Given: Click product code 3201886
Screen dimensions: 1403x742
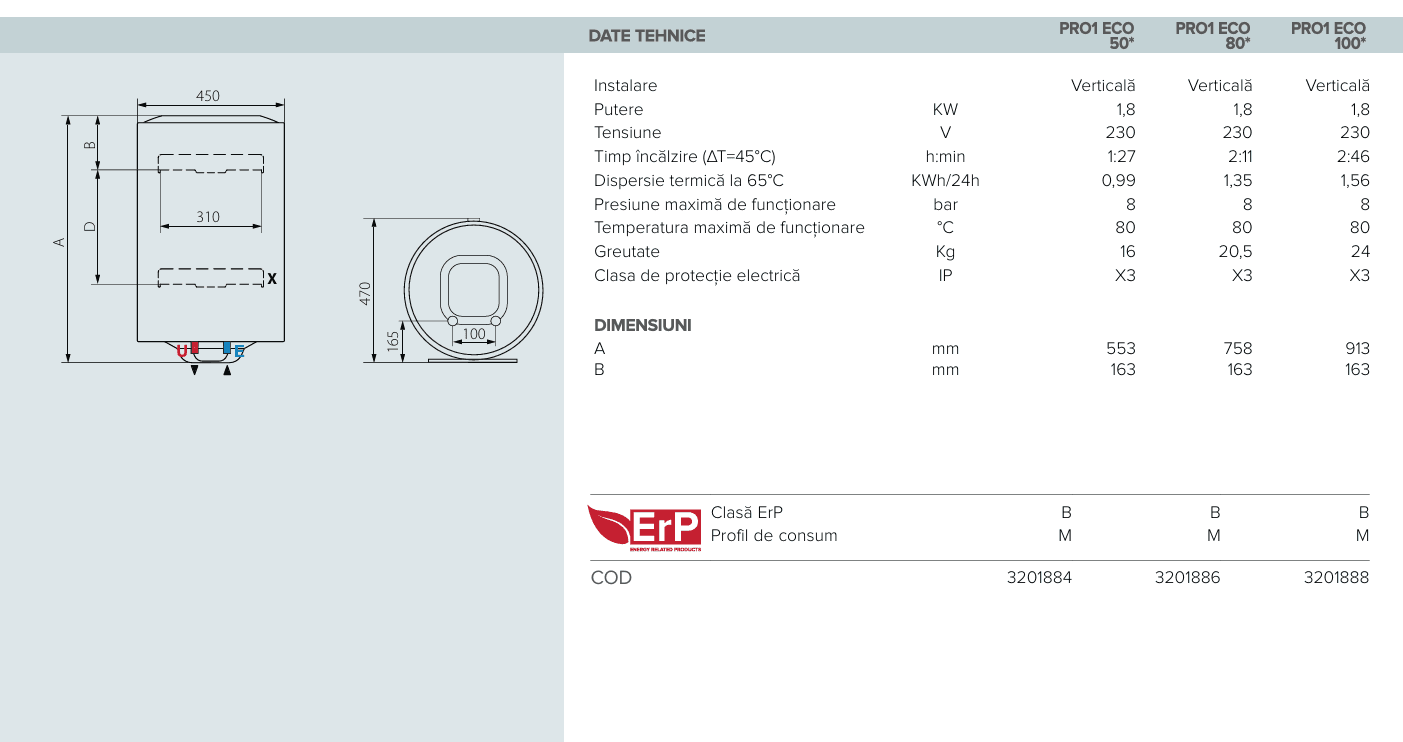Looking at the screenshot, I should pos(1187,577).
